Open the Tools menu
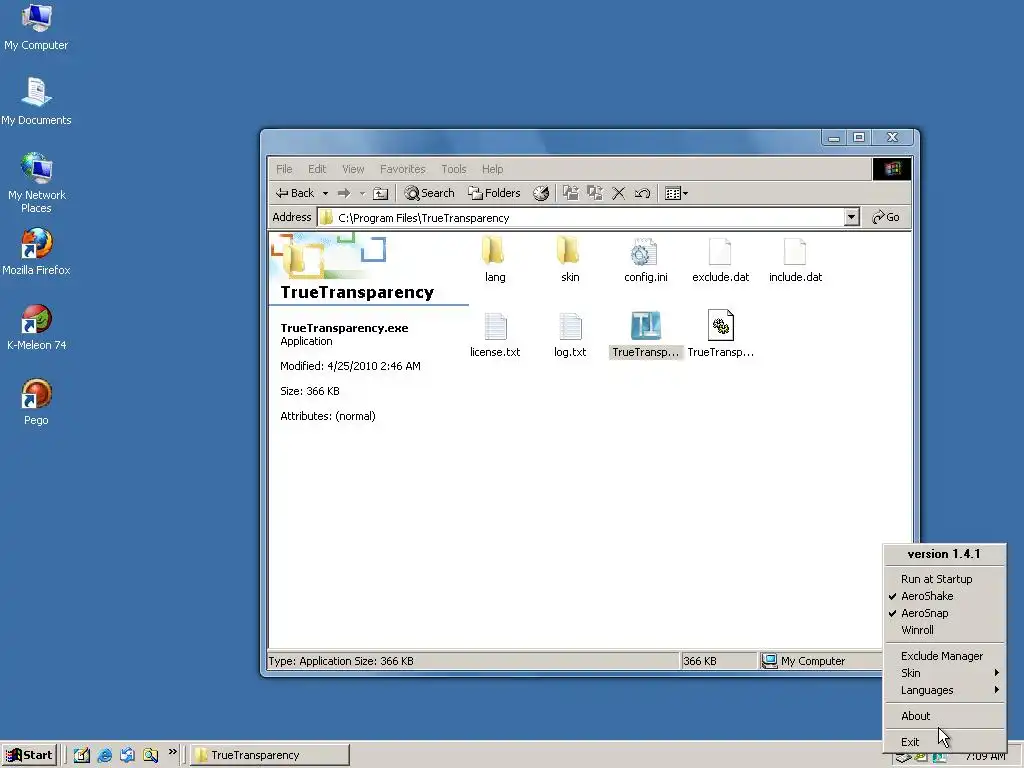Image resolution: width=1024 pixels, height=768 pixels. (x=453, y=168)
